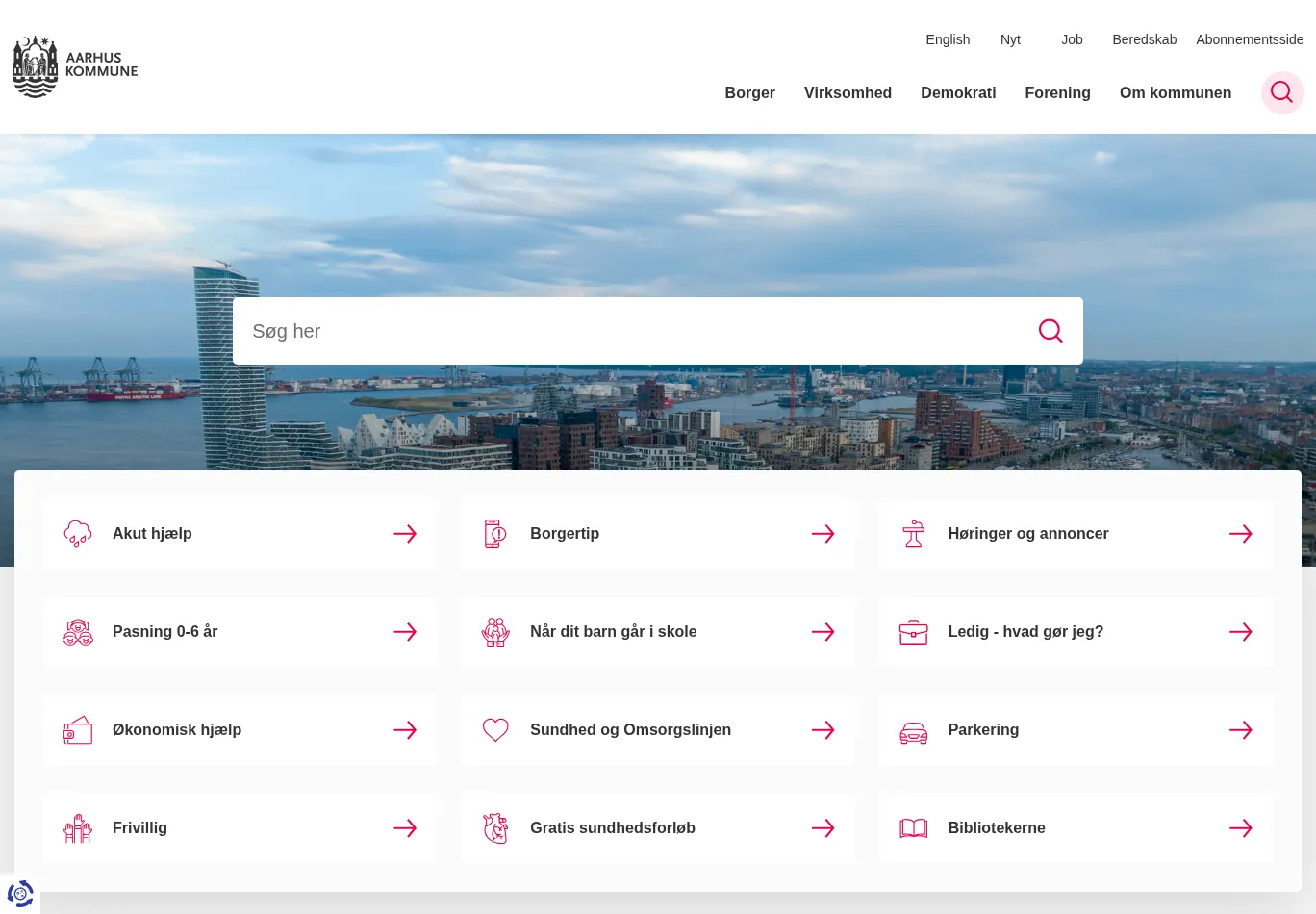This screenshot has height=914, width=1316.
Task: Expand the Forening navigation section
Action: pos(1057,93)
